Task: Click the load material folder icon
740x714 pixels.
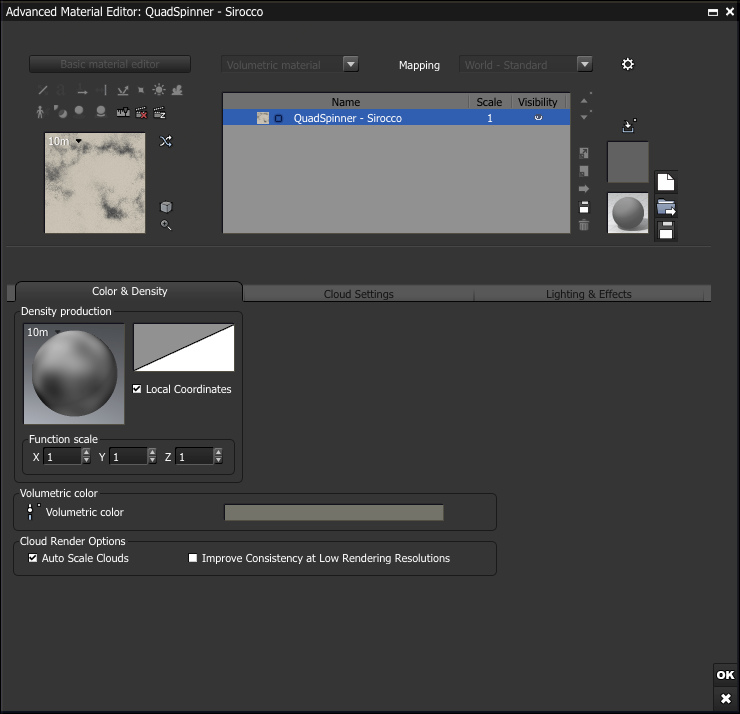Action: pos(666,208)
